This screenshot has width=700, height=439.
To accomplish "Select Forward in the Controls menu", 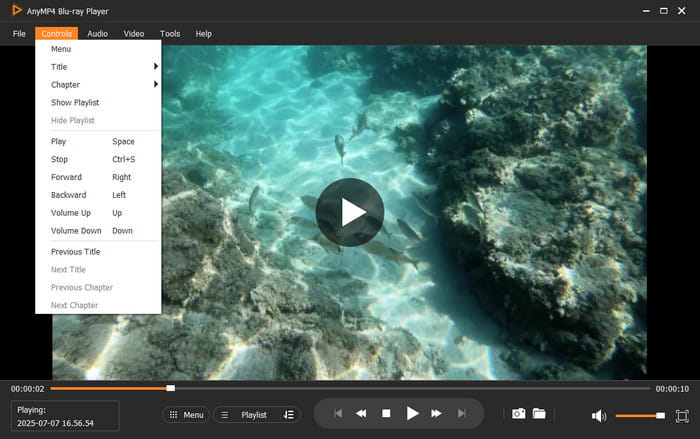I will 98,177.
